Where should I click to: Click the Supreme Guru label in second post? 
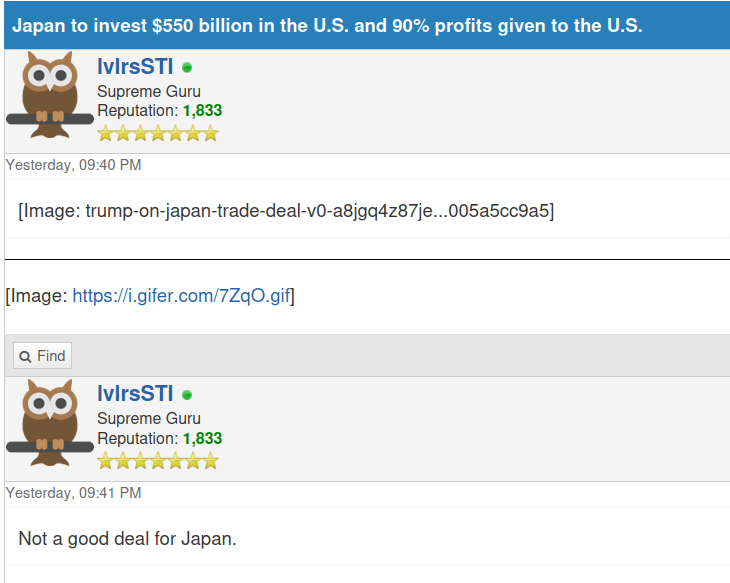point(149,419)
